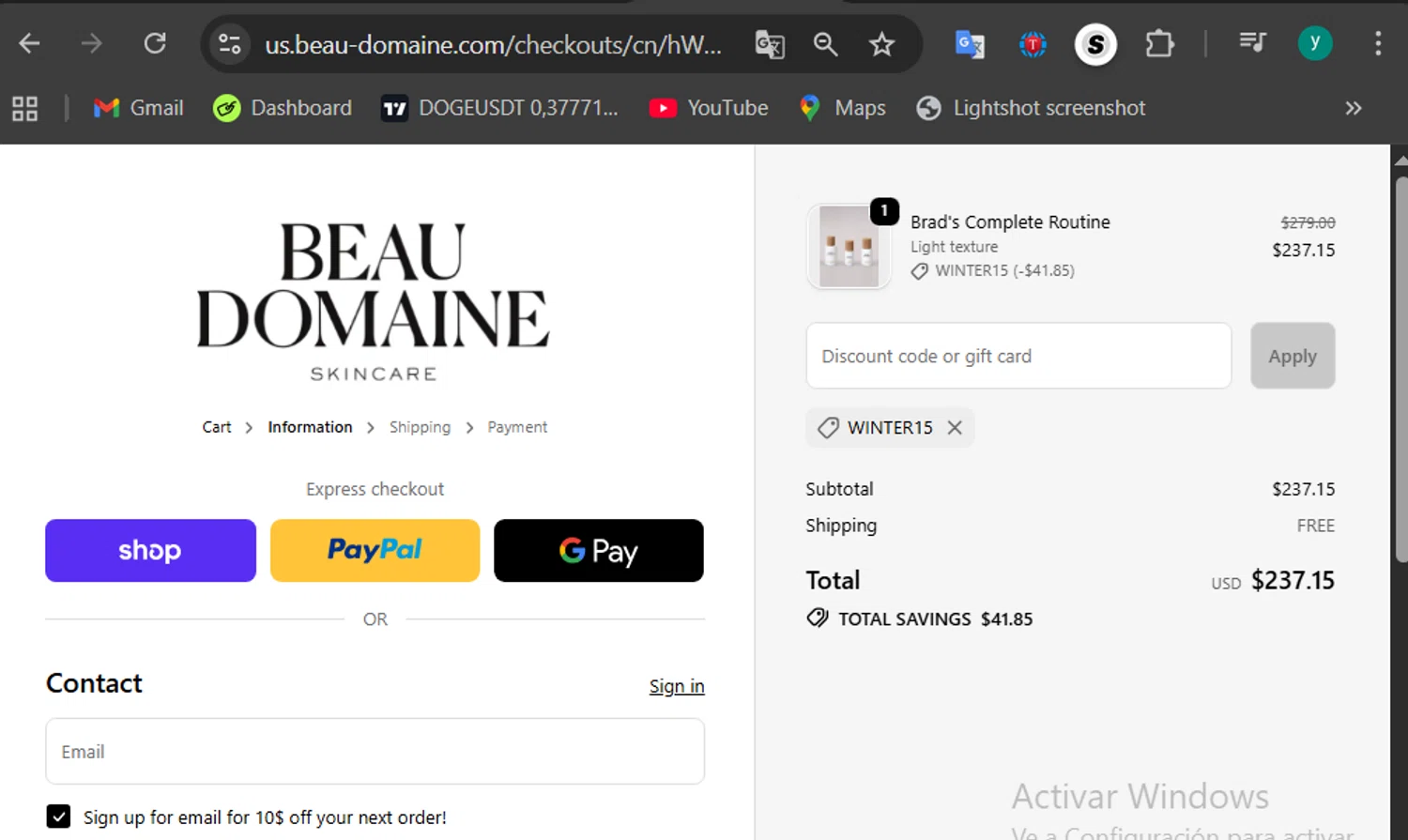Open the Maps bookmark
The image size is (1408, 840).
[x=842, y=108]
